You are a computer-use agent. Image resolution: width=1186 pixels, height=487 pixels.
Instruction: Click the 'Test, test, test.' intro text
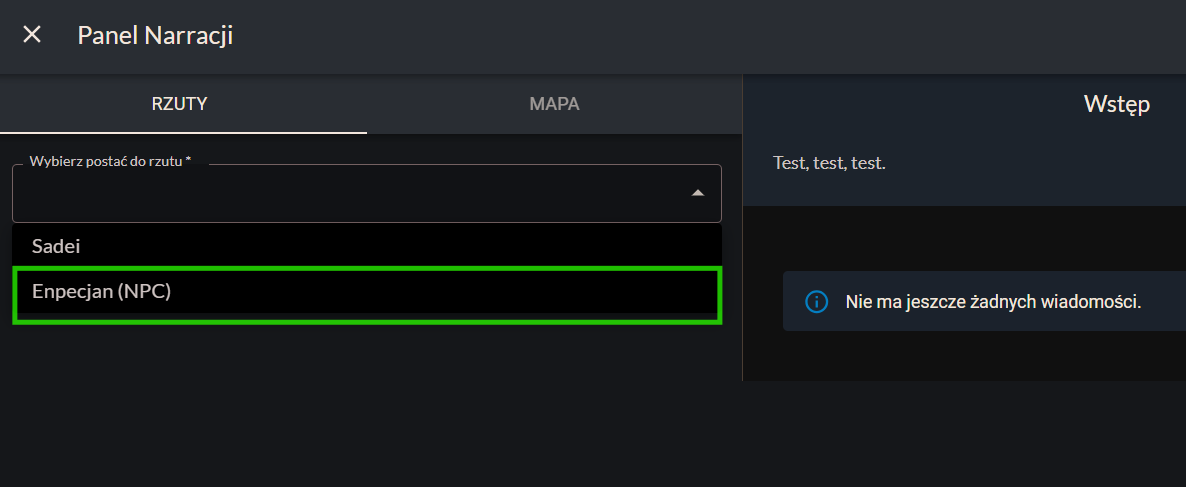click(829, 163)
